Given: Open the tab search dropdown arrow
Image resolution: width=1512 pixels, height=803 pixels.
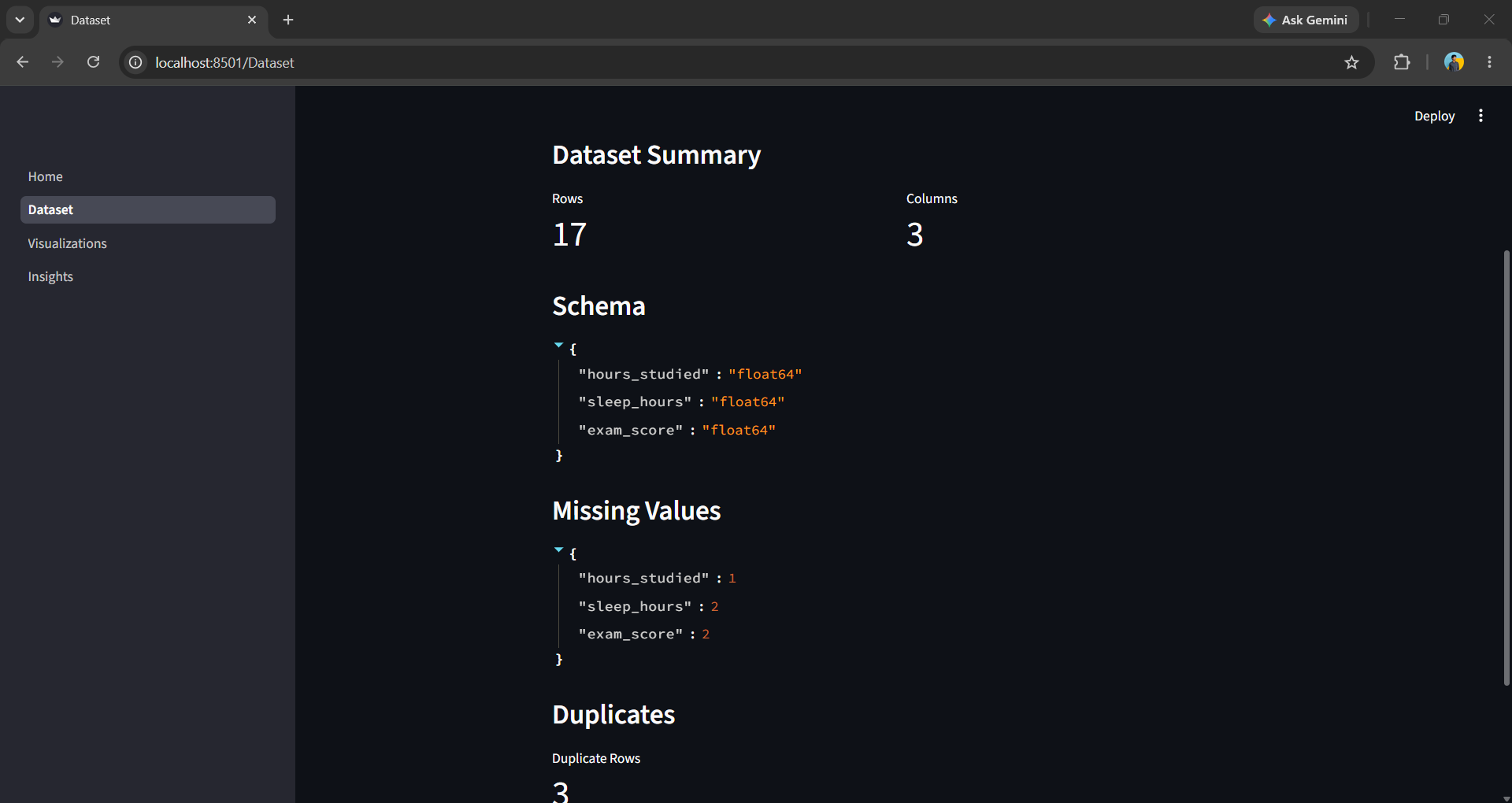Looking at the screenshot, I should pyautogui.click(x=20, y=20).
